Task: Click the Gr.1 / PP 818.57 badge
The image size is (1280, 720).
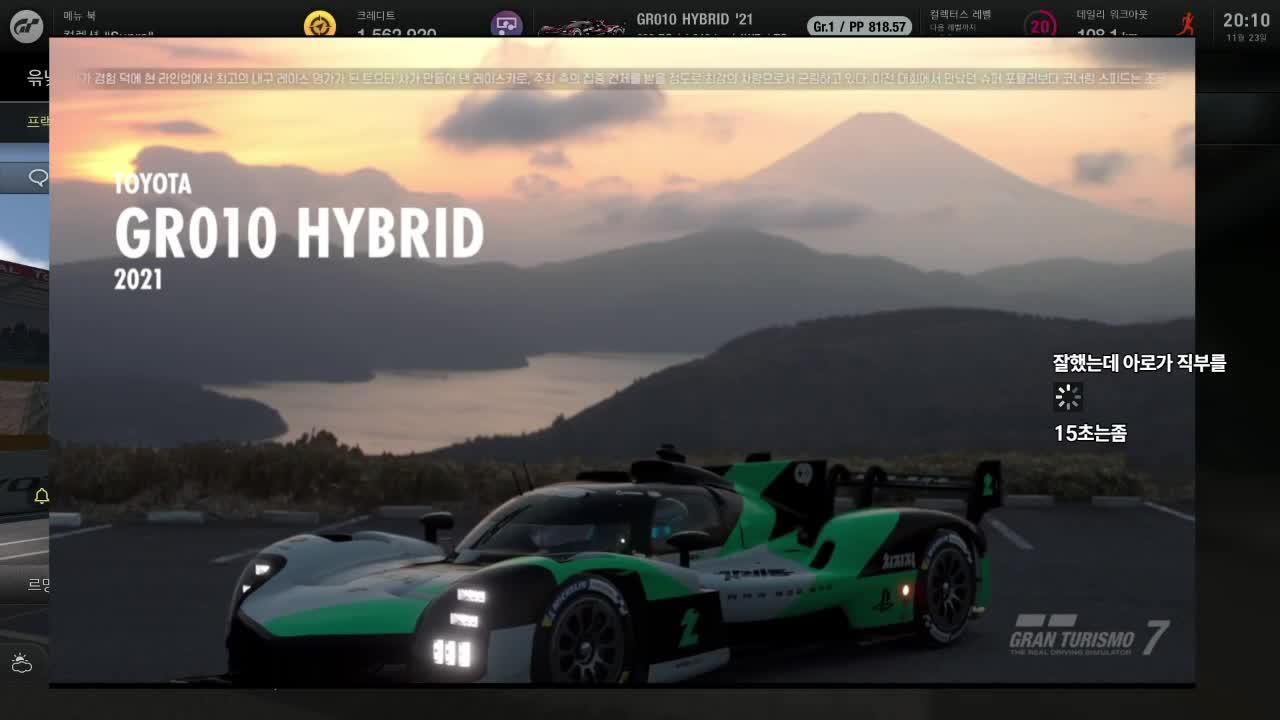Action: [x=859, y=26]
